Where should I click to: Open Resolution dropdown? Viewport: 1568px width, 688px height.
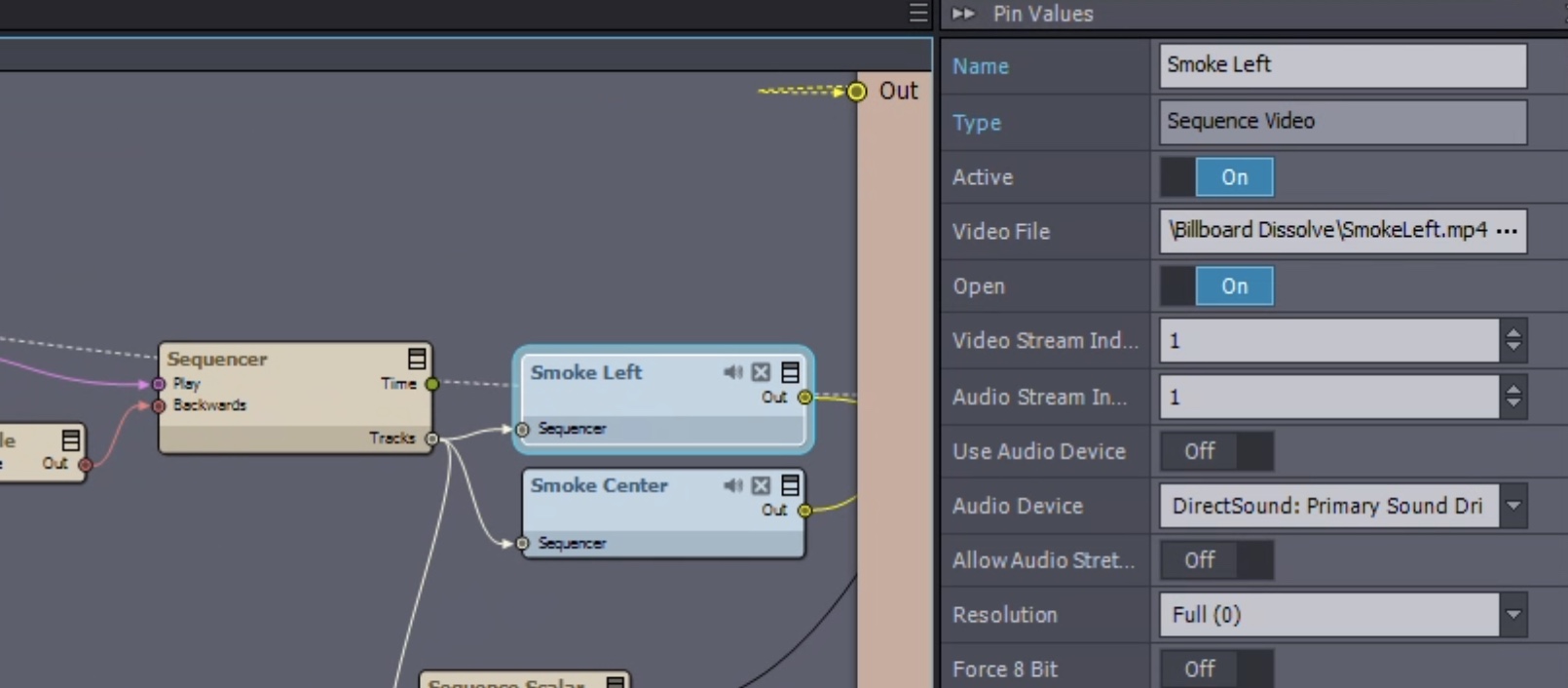(x=1513, y=615)
